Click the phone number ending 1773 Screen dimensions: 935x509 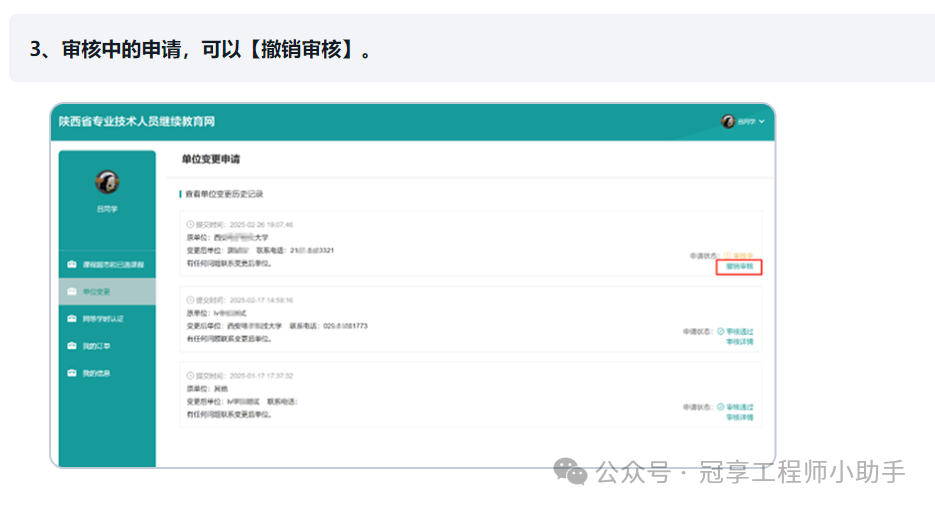coord(345,326)
